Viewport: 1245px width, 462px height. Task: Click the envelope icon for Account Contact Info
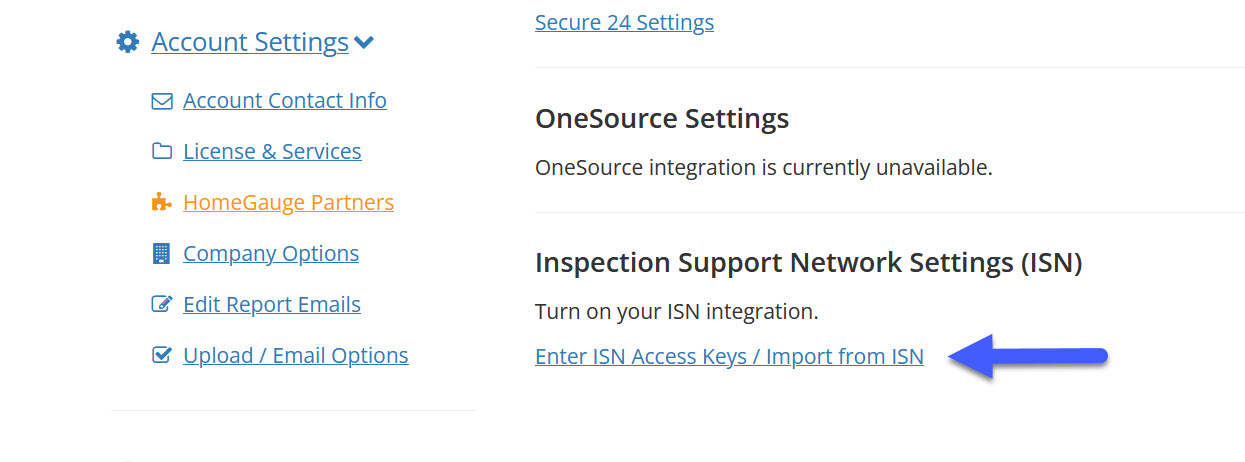161,101
